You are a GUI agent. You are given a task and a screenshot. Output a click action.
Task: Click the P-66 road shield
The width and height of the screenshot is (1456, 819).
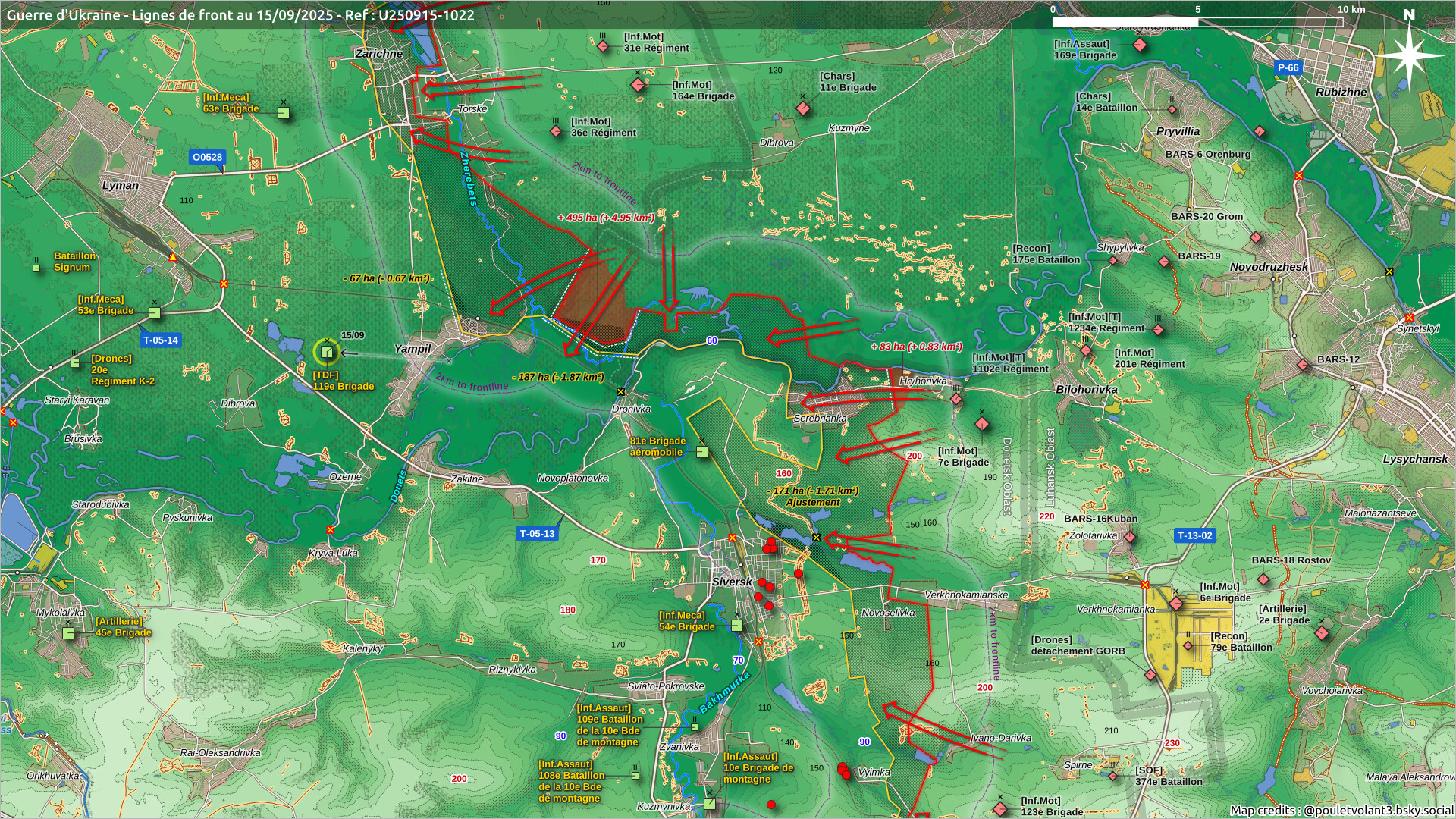(x=1288, y=67)
